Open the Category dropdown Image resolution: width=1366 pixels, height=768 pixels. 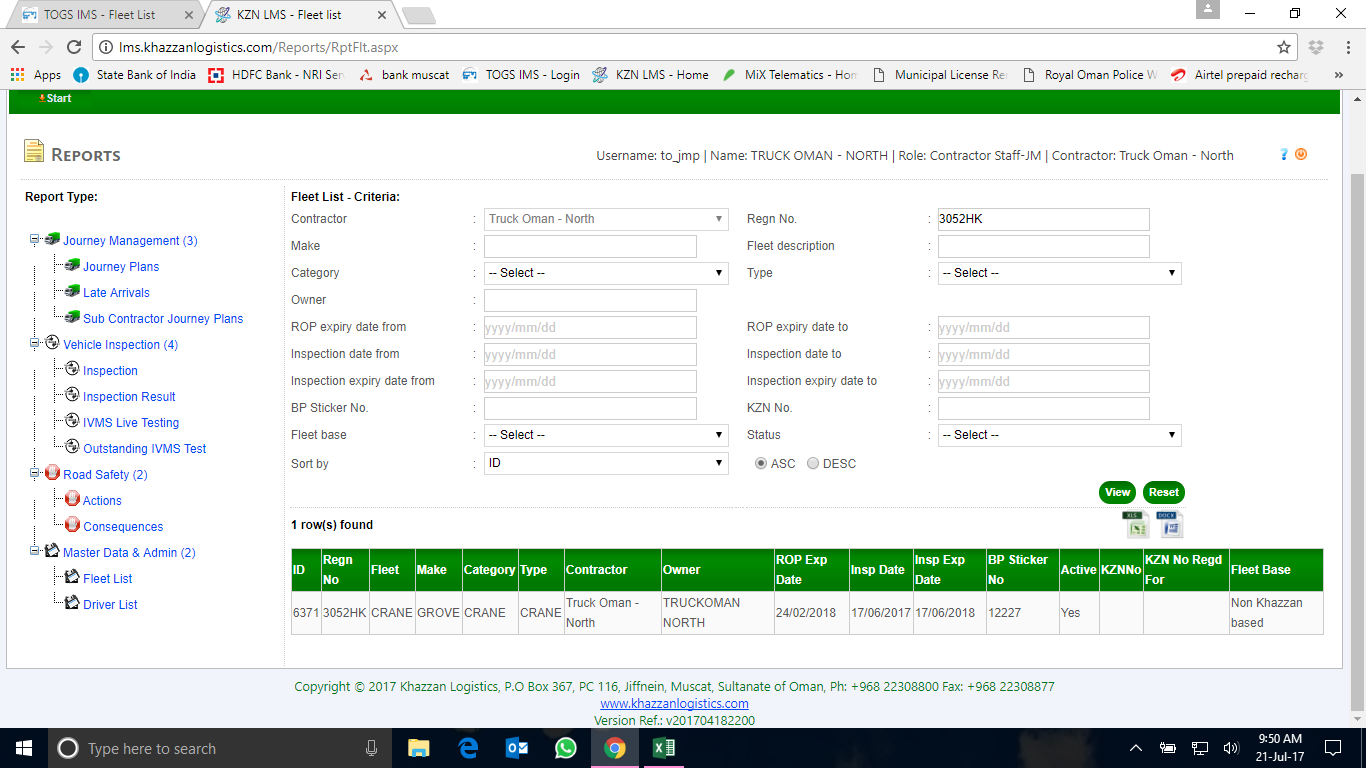(x=606, y=273)
